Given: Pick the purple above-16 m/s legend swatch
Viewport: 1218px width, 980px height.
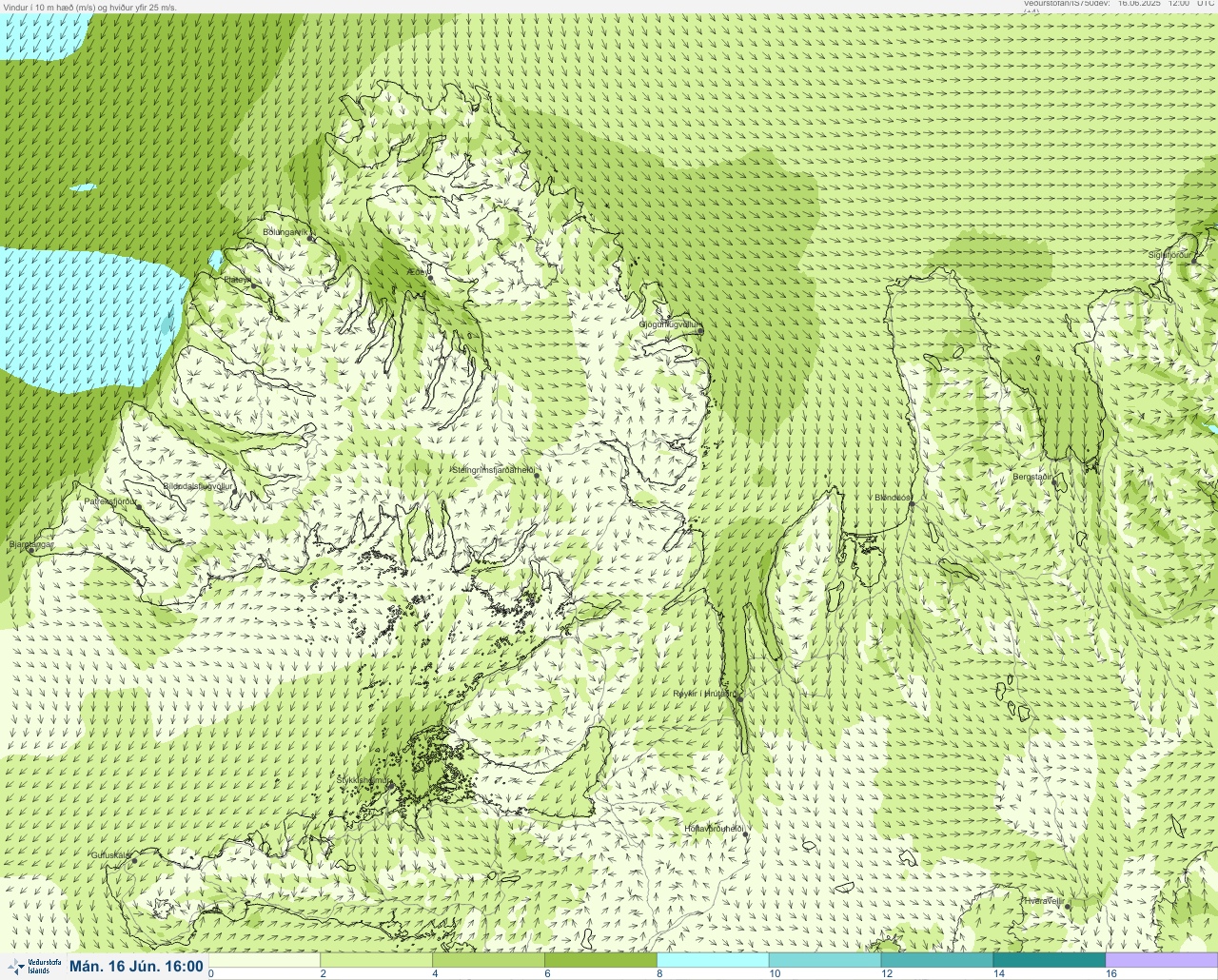Looking at the screenshot, I should click(1162, 960).
